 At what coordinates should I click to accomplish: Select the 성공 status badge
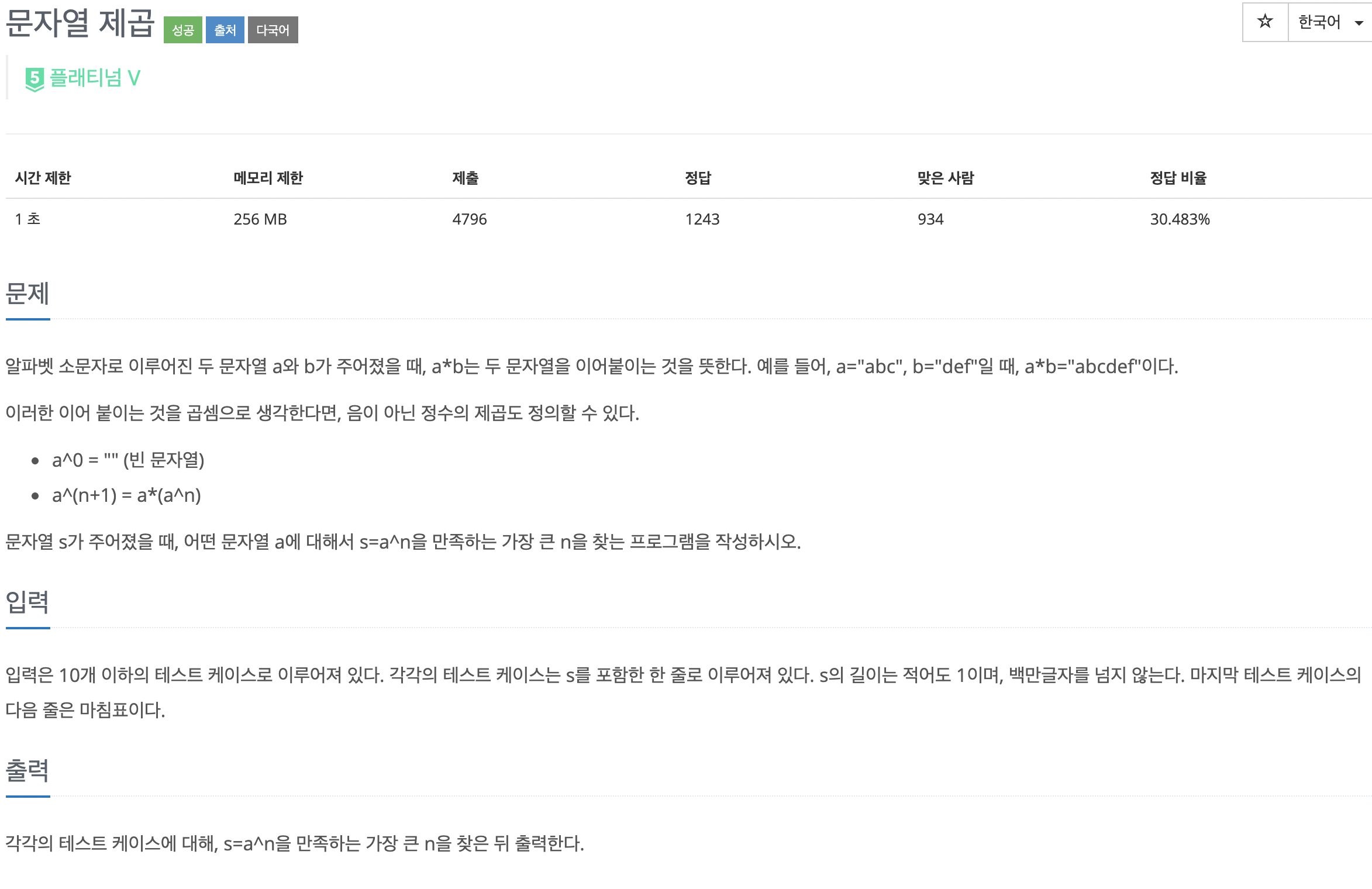182,30
